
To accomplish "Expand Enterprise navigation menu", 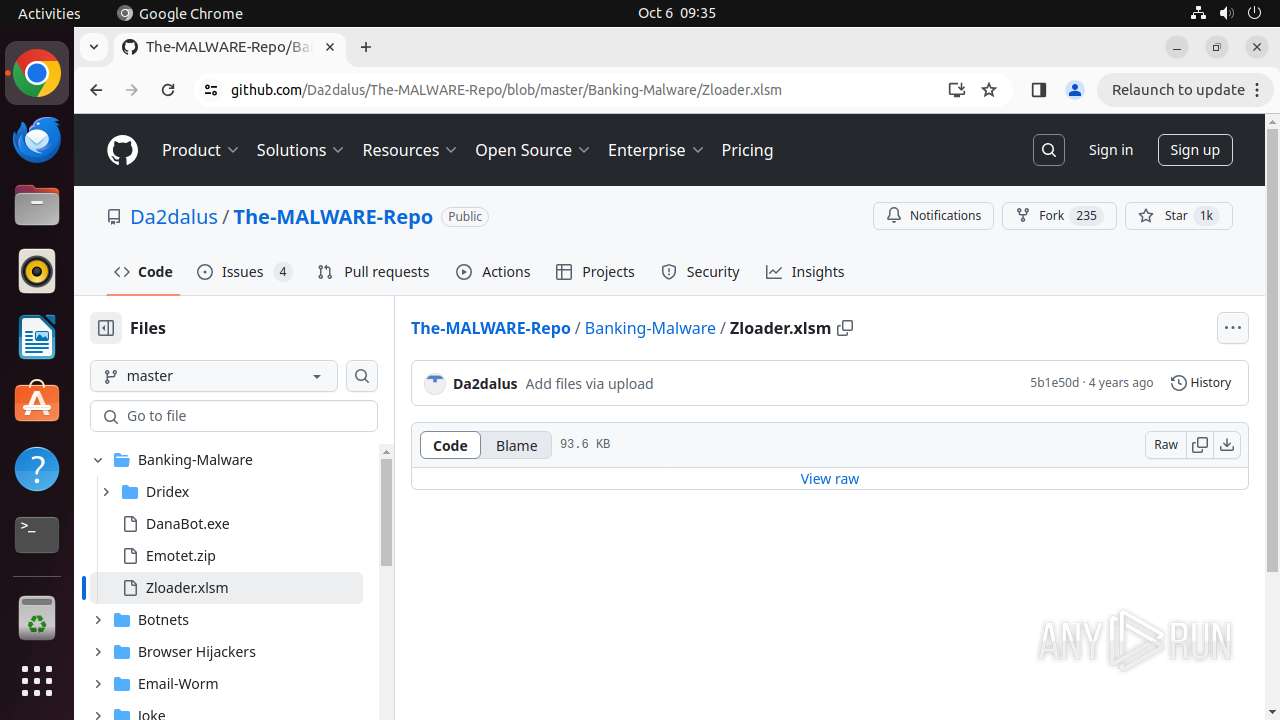I will click(x=656, y=150).
